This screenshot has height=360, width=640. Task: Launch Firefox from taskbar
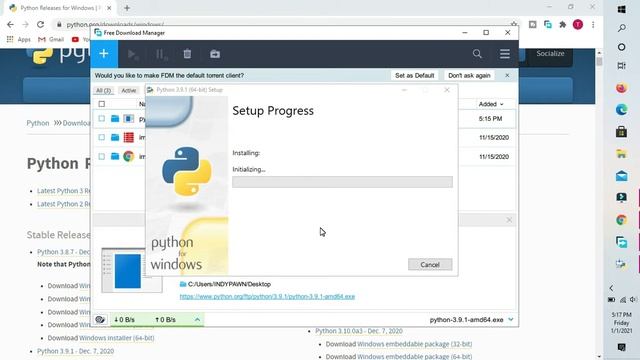pos(622,88)
